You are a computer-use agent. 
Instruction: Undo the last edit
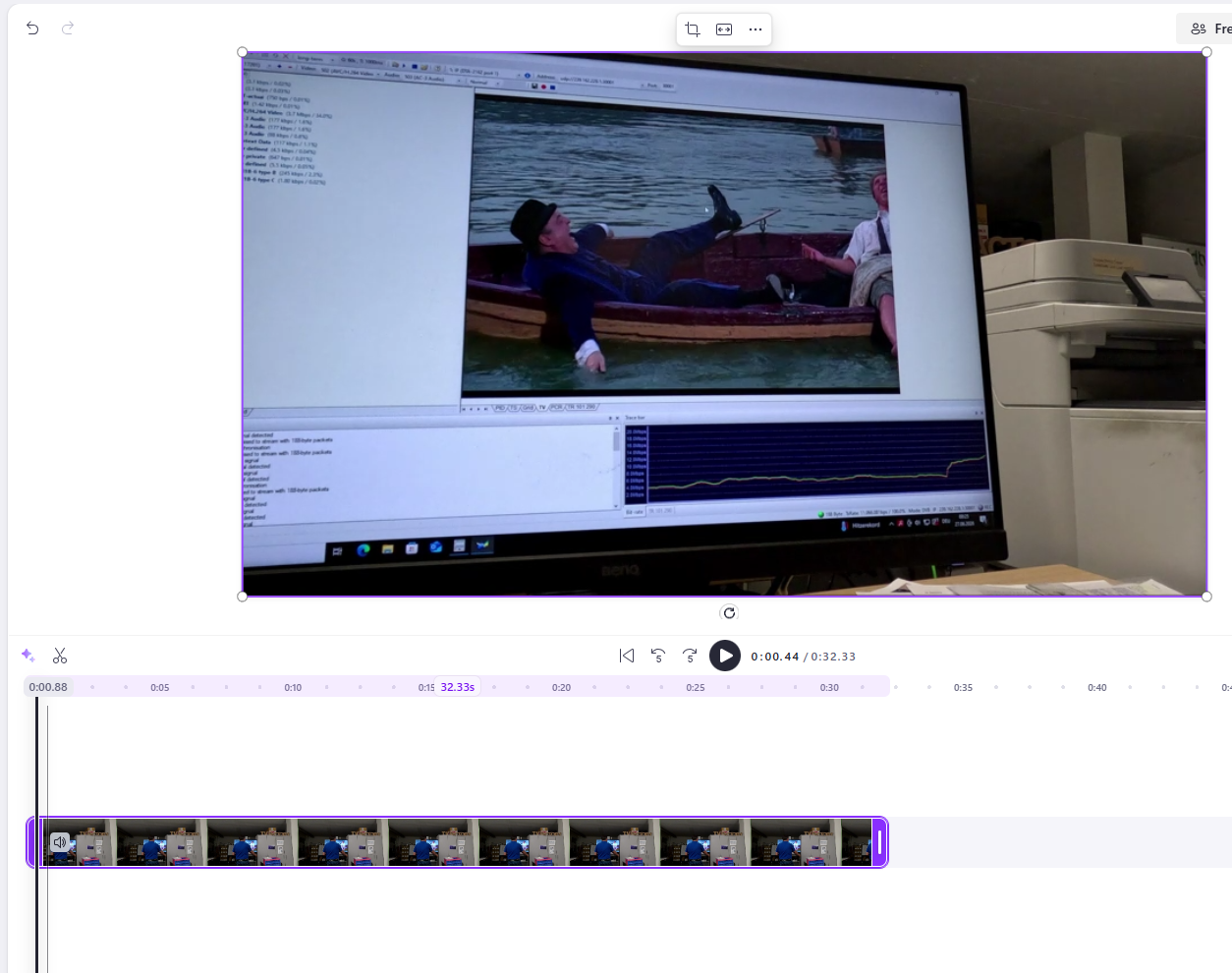pyautogui.click(x=32, y=29)
